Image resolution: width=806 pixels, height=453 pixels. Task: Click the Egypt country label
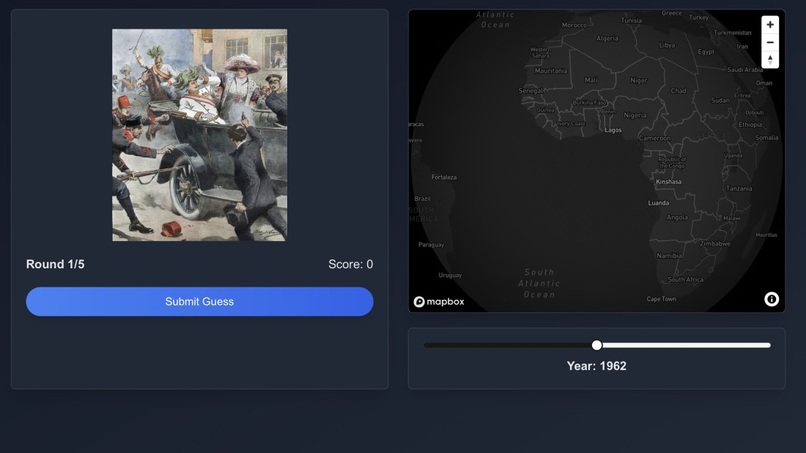tap(706, 52)
